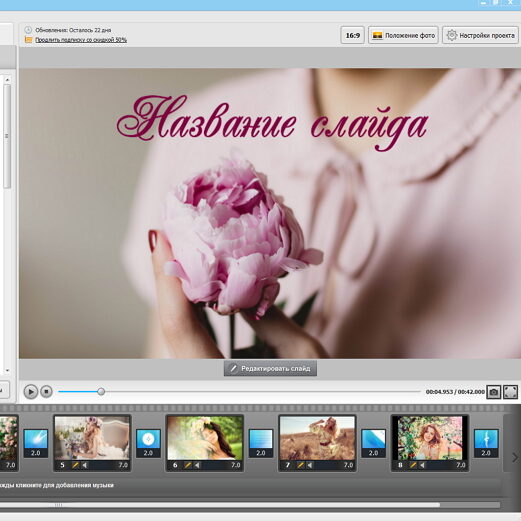
Task: Select the transition icon between slides 7 and 8
Action: [373, 439]
